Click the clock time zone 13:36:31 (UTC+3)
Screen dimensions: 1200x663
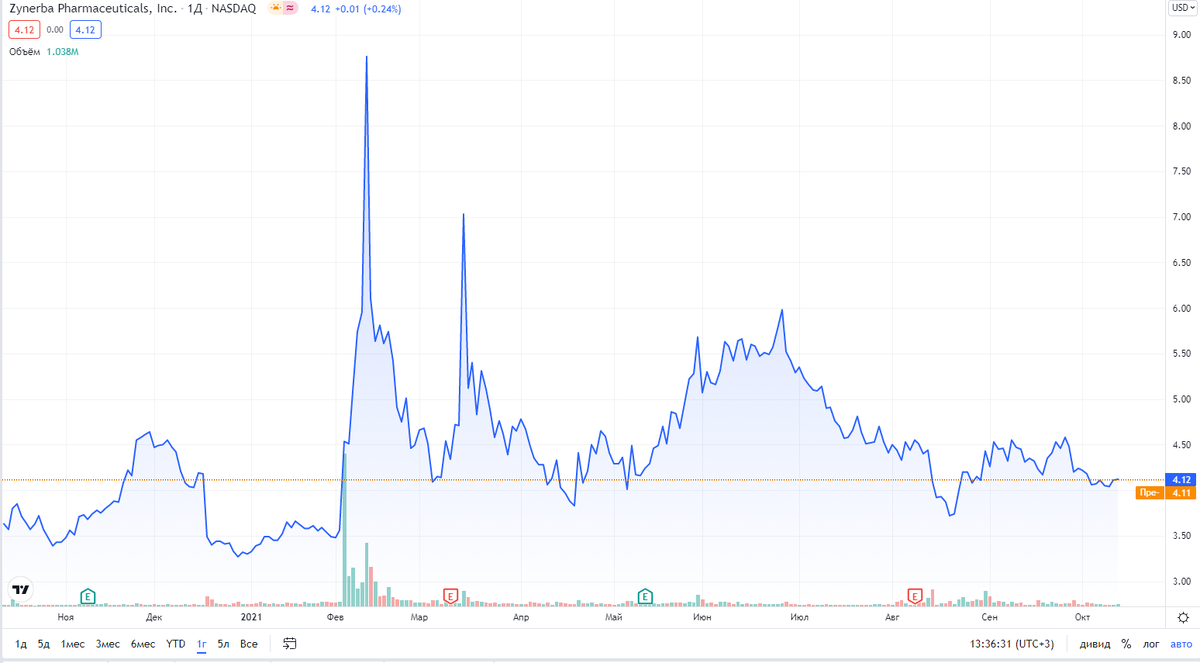click(x=1013, y=644)
